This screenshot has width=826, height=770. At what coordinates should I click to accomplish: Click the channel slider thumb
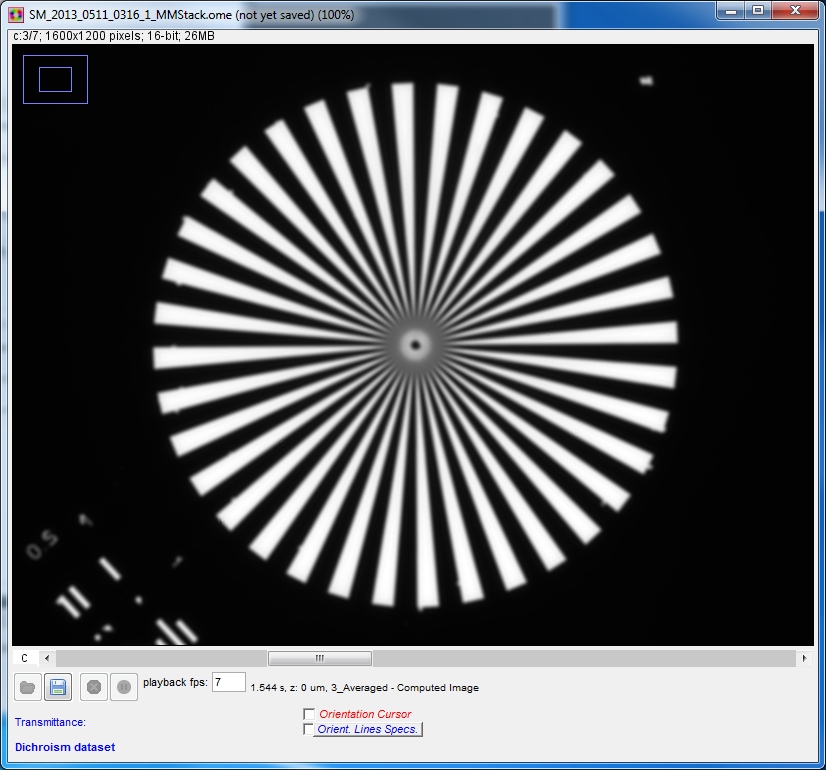(x=320, y=659)
